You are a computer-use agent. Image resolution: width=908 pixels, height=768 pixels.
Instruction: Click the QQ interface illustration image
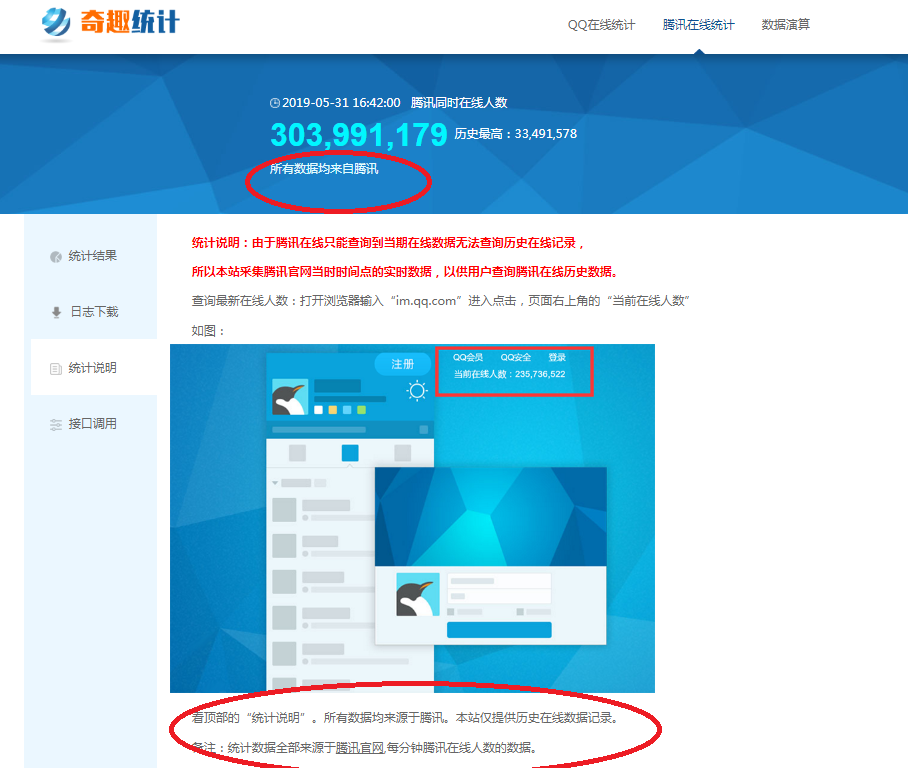pyautogui.click(x=412, y=518)
